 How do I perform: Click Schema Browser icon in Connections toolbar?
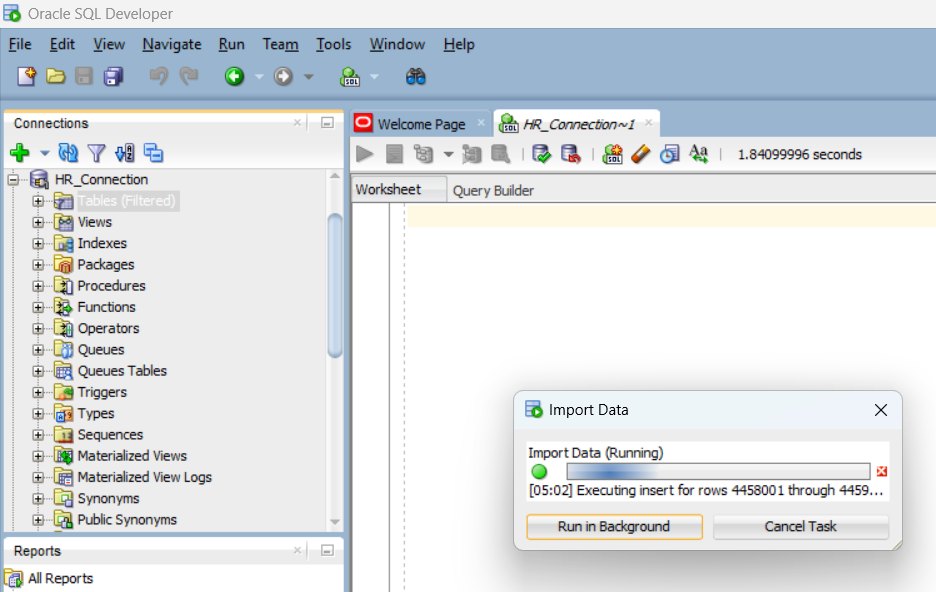point(125,153)
